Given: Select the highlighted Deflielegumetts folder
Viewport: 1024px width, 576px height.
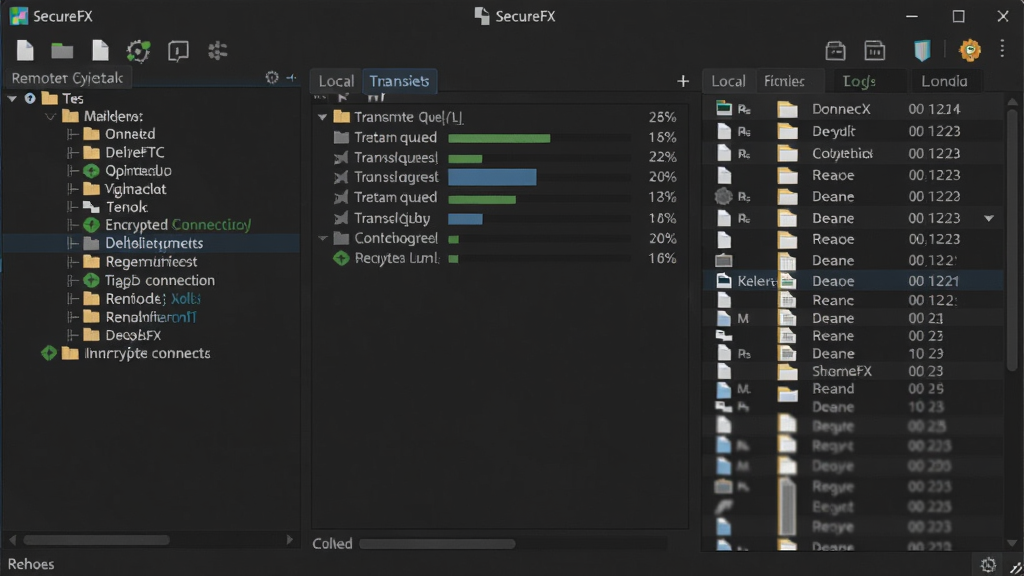Looking at the screenshot, I should click(x=153, y=243).
